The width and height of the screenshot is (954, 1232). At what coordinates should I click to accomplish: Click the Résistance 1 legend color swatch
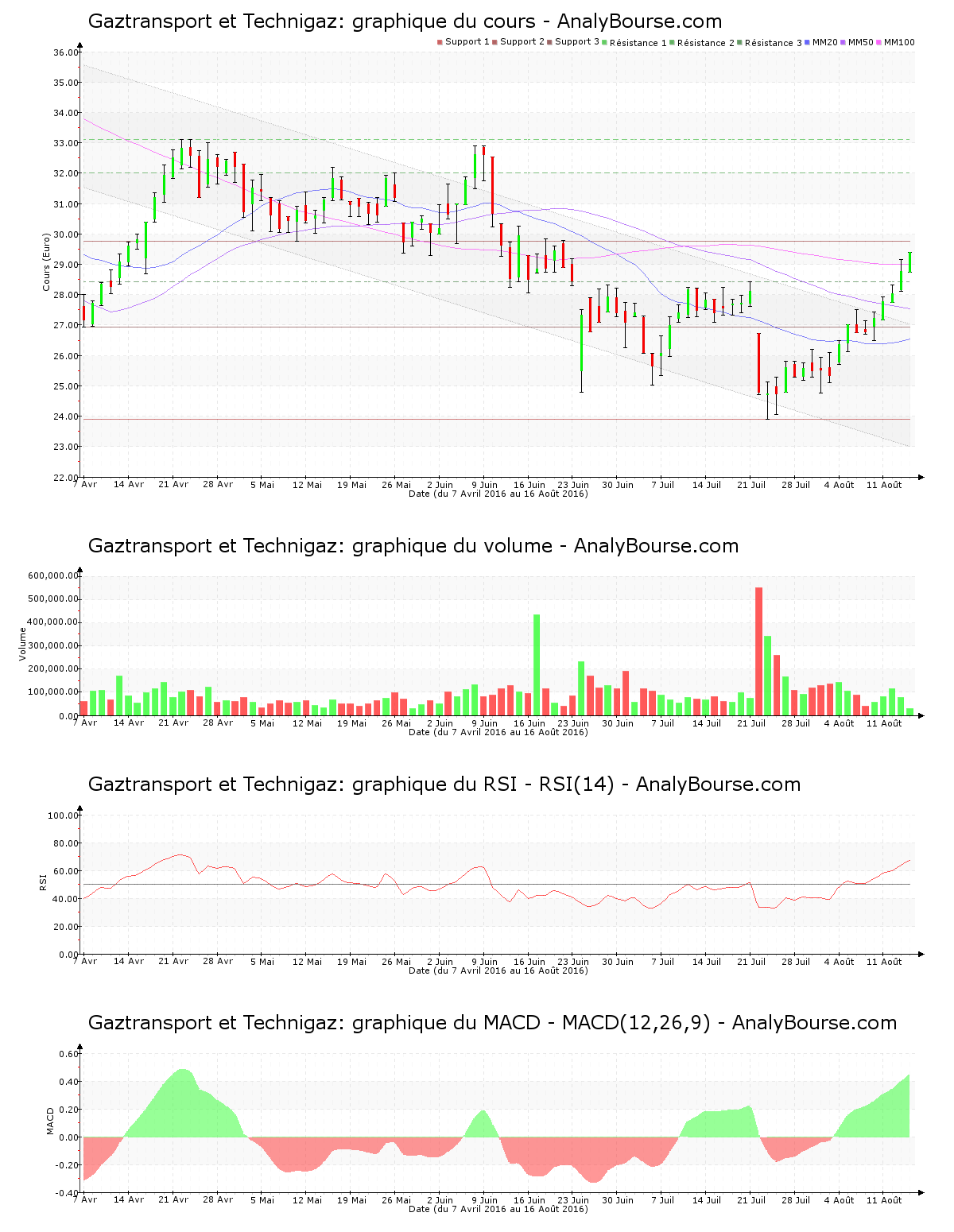point(604,42)
